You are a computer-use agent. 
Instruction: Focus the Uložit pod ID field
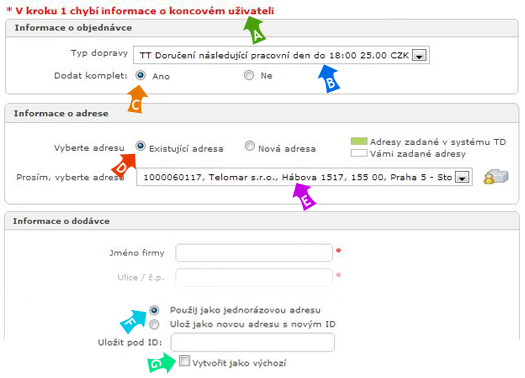coord(252,342)
